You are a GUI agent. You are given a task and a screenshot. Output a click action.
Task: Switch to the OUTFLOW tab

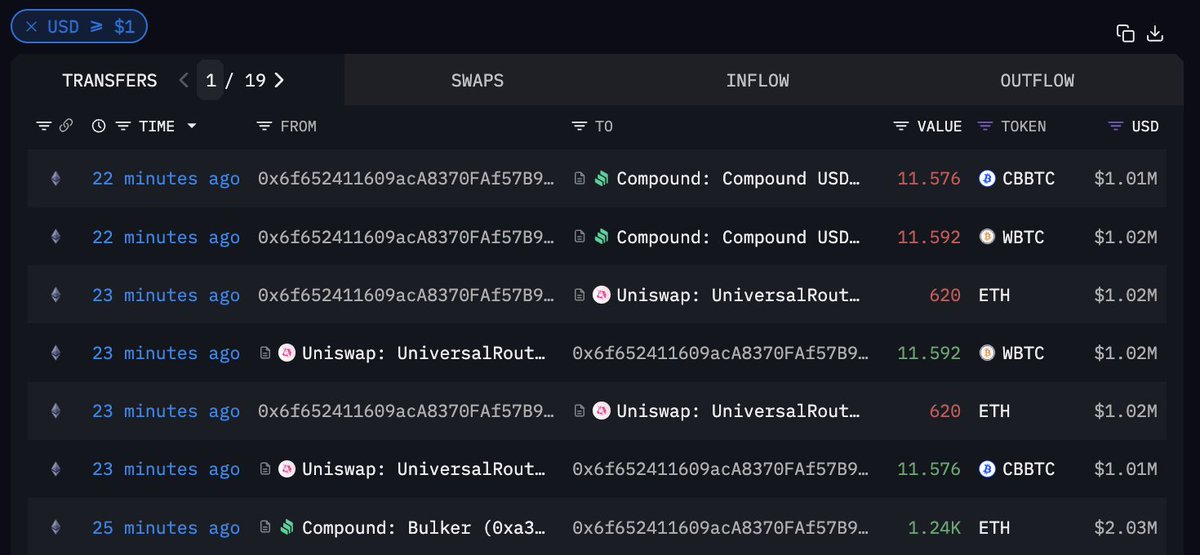click(1037, 80)
